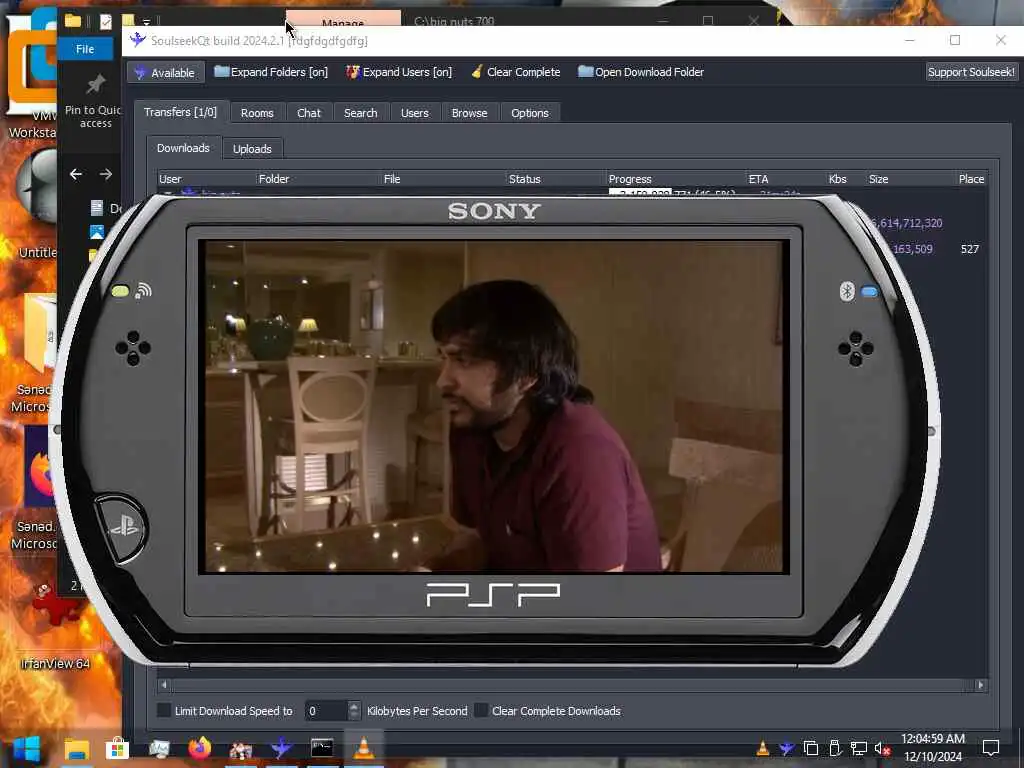Click the PSP left four-dot speaker

point(133,348)
